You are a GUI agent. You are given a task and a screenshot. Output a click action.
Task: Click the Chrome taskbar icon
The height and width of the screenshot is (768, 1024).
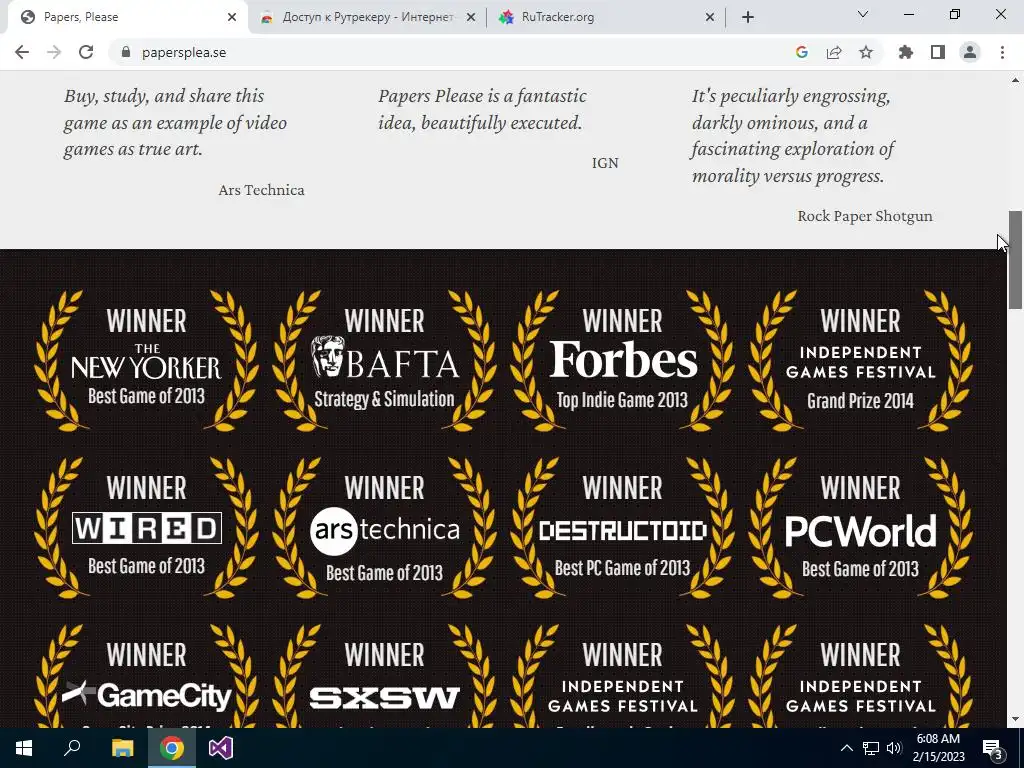(172, 748)
